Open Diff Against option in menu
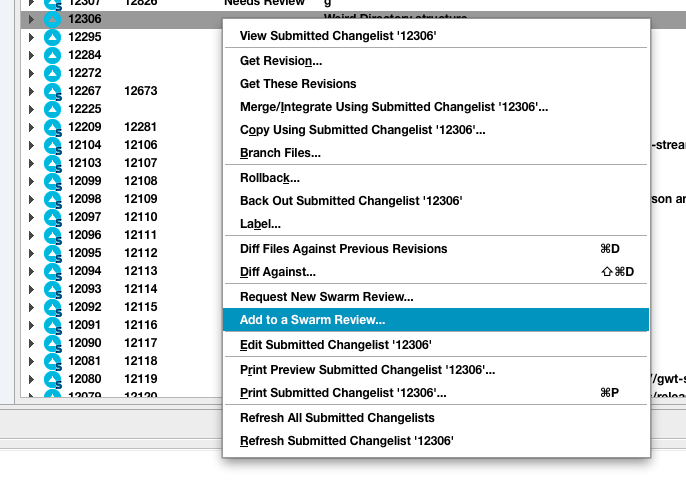This screenshot has height=488, width=686. [278, 272]
